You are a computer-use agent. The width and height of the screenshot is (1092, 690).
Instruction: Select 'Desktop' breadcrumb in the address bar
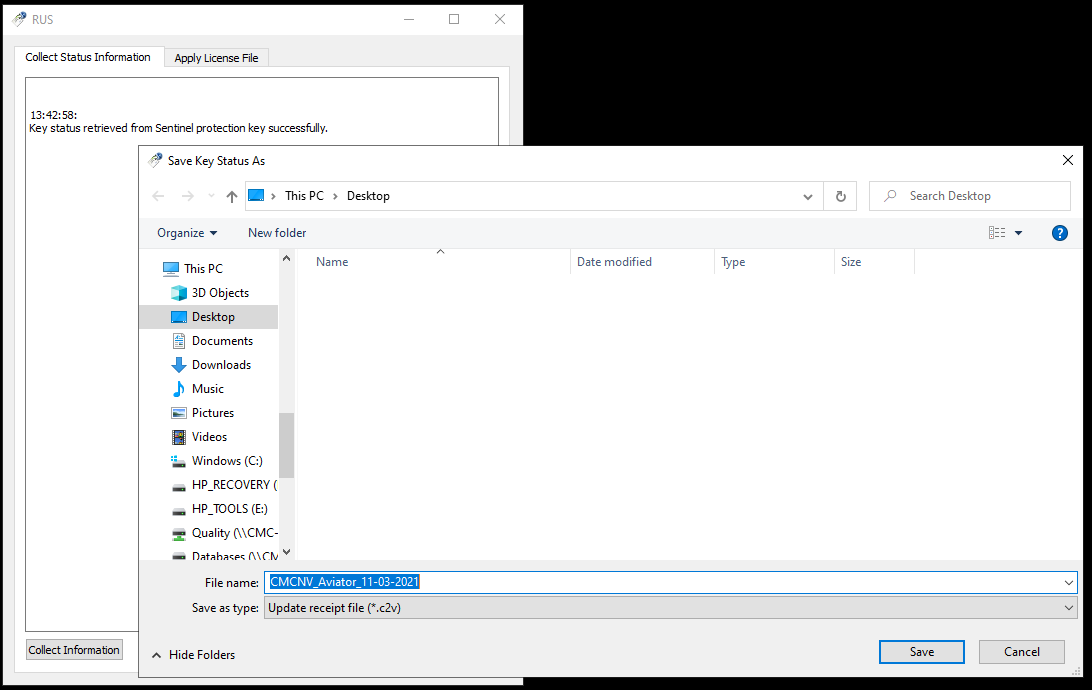368,196
